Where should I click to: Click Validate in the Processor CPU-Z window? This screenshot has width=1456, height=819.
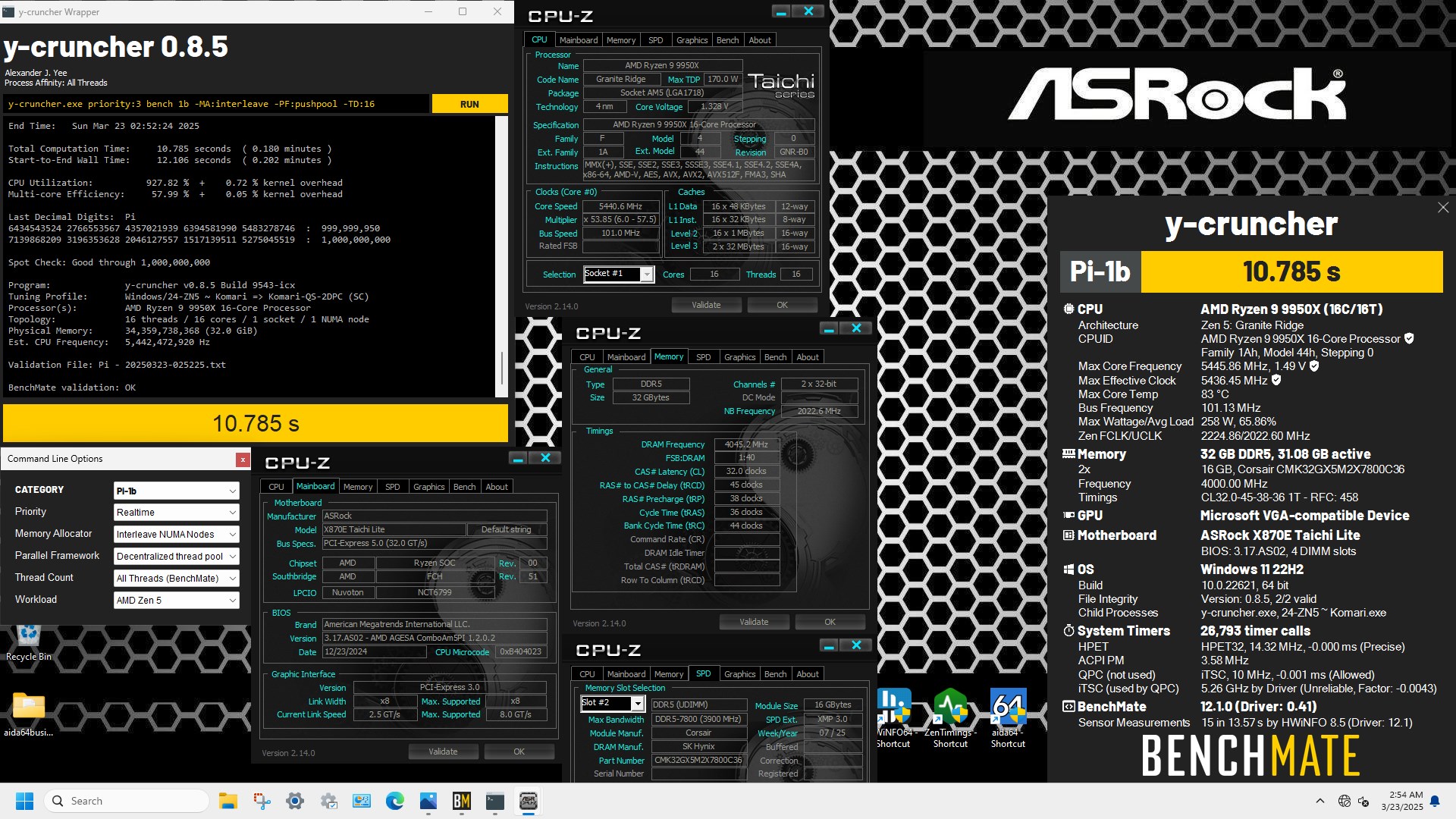point(706,305)
